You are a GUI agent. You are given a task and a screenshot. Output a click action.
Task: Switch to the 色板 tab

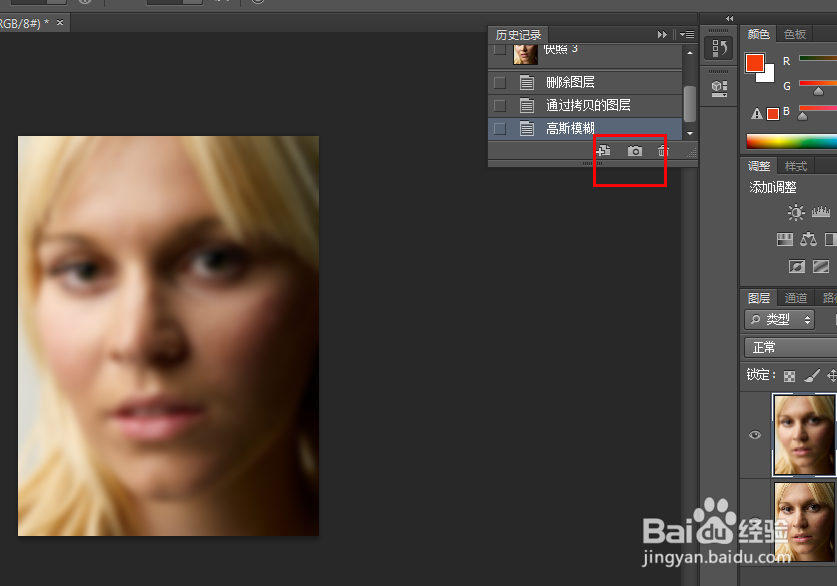(794, 34)
